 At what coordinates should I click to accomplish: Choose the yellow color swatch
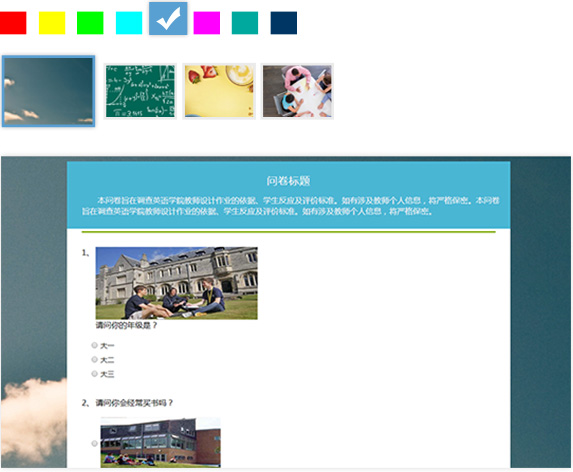click(52, 23)
